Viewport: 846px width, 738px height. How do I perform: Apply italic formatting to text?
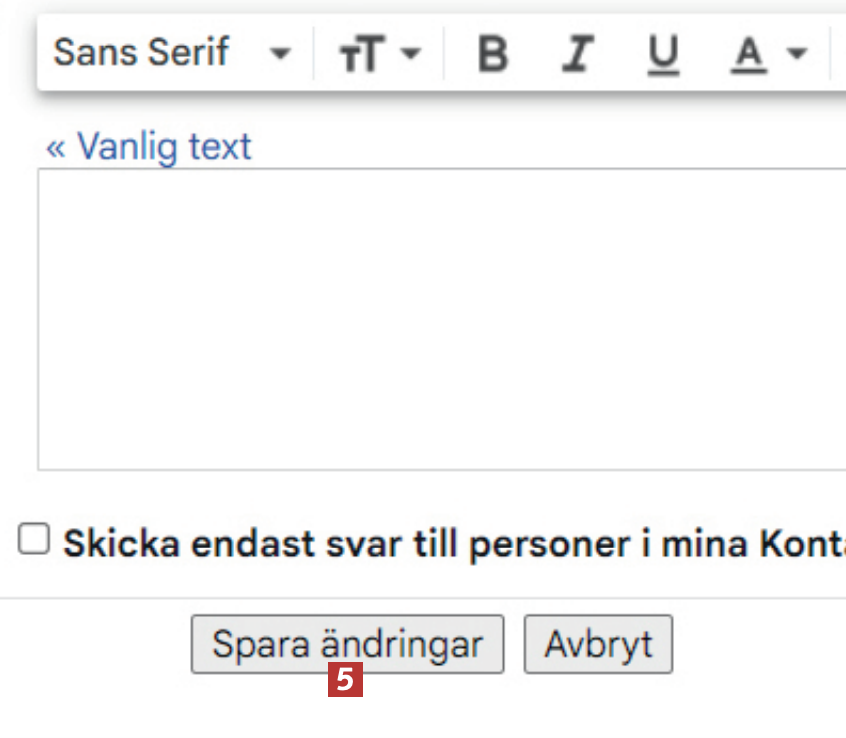pyautogui.click(x=575, y=54)
